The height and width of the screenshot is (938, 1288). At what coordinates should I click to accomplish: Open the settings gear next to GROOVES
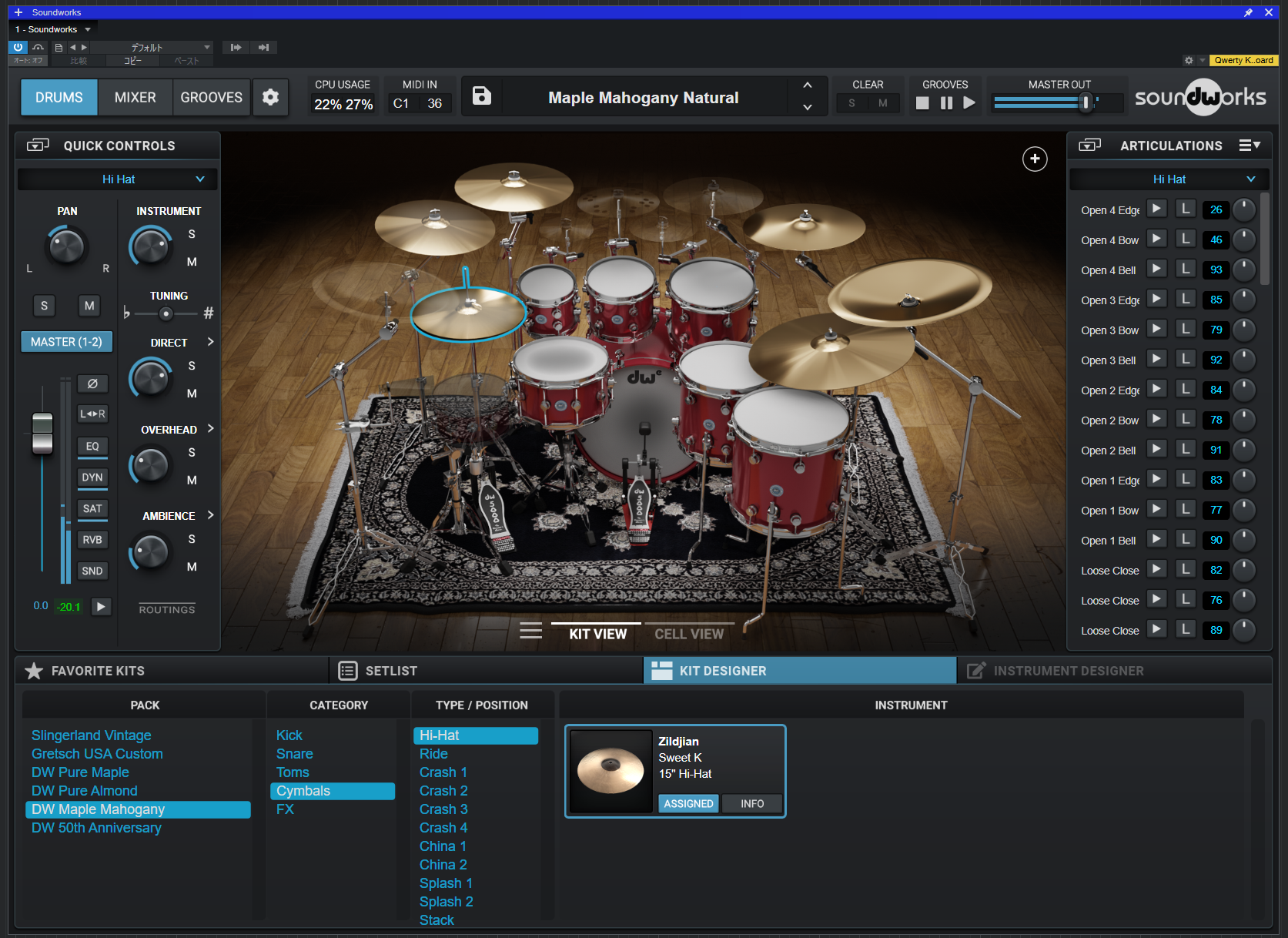[x=270, y=97]
